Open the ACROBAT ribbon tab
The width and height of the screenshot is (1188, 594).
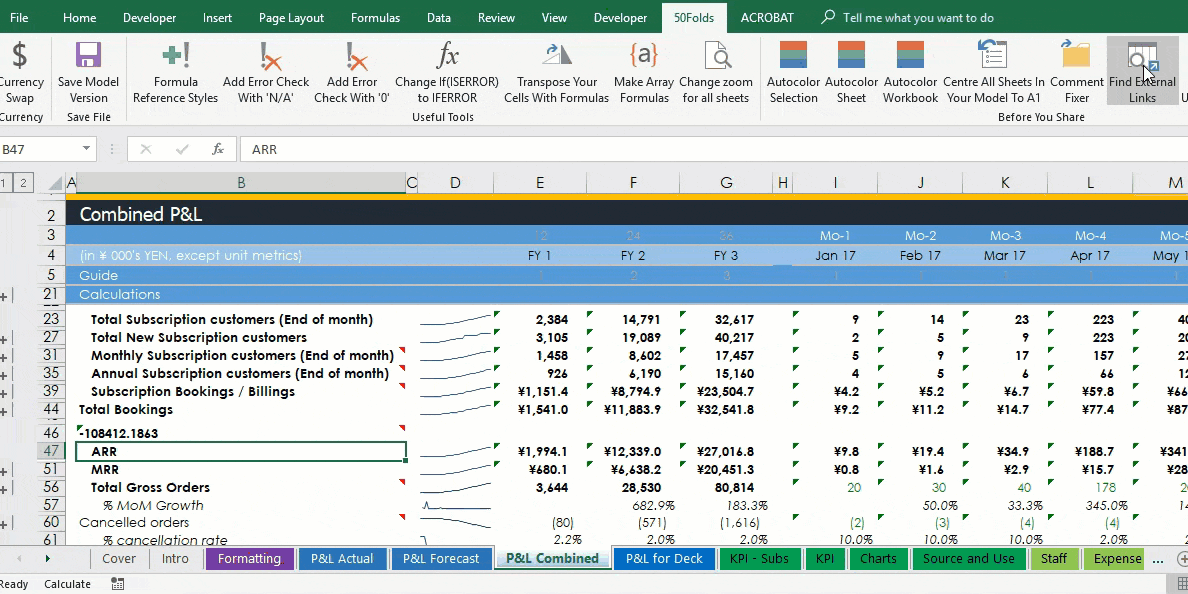coord(767,17)
